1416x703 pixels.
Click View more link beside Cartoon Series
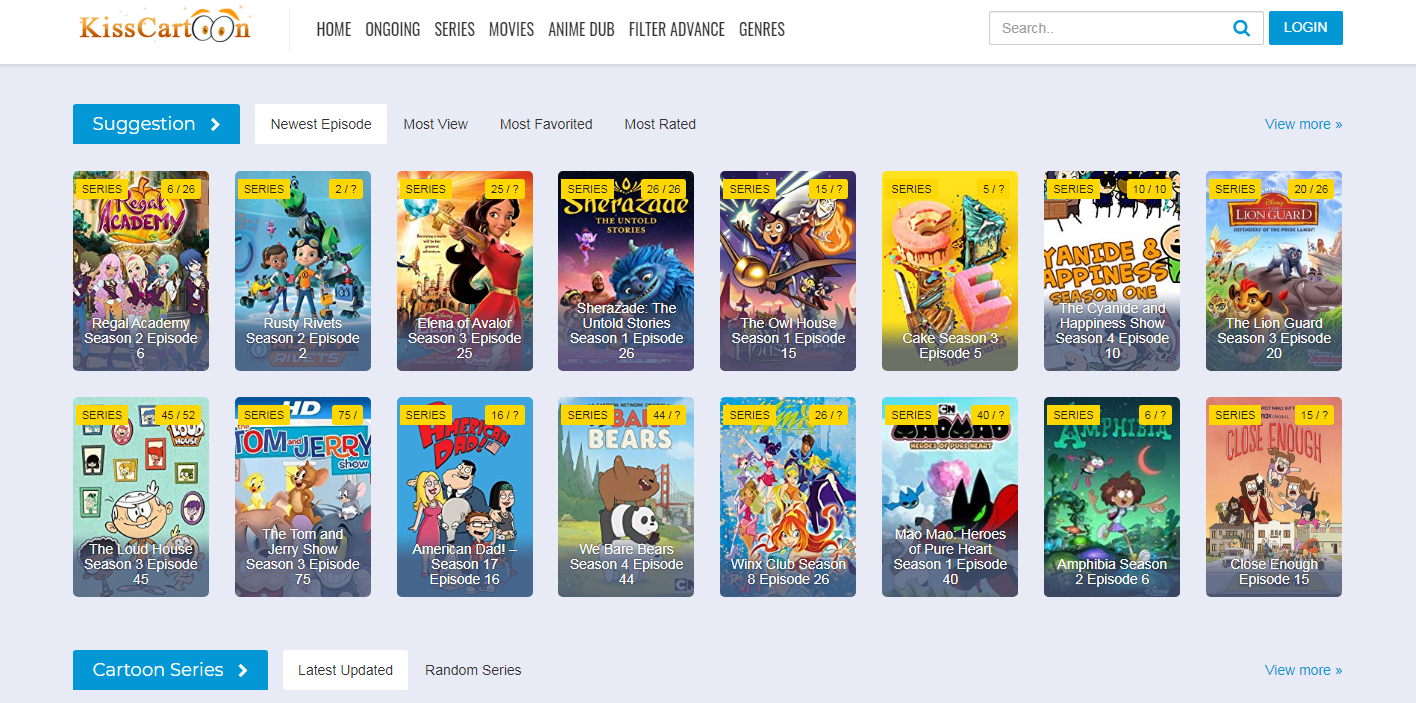click(1303, 670)
